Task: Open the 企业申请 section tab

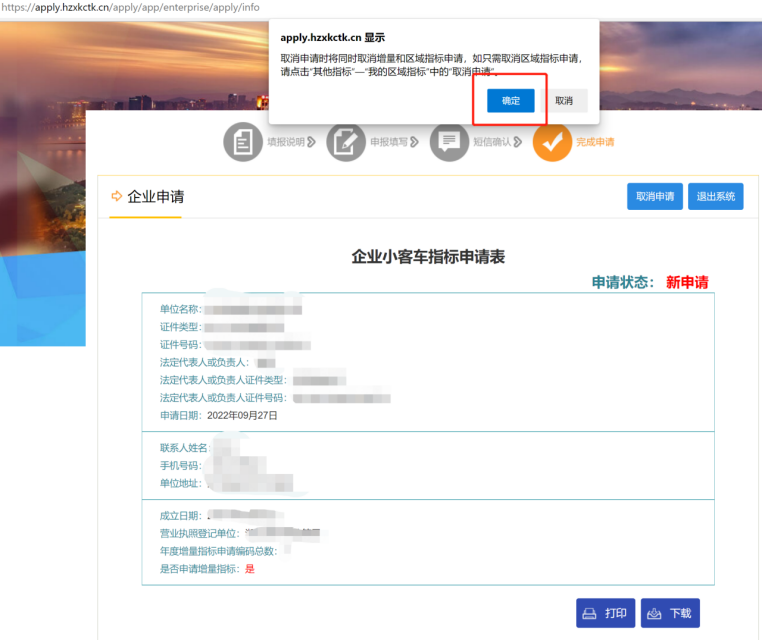Action: point(155,196)
